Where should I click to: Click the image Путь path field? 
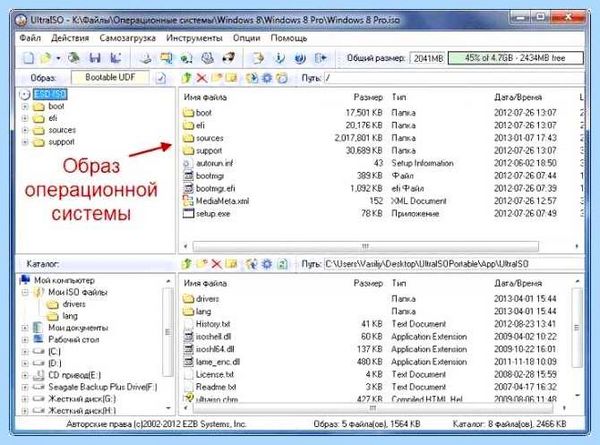point(455,78)
